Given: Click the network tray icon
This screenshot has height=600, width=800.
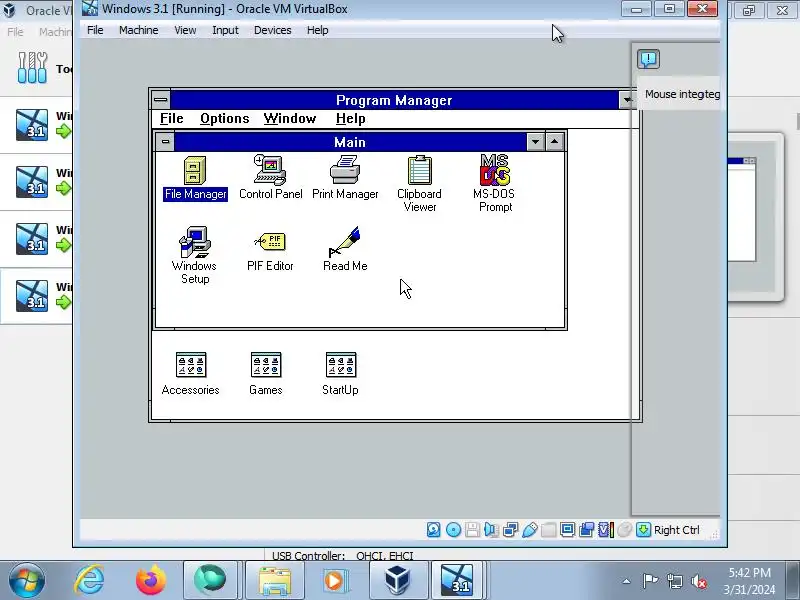Looking at the screenshot, I should point(674,581).
